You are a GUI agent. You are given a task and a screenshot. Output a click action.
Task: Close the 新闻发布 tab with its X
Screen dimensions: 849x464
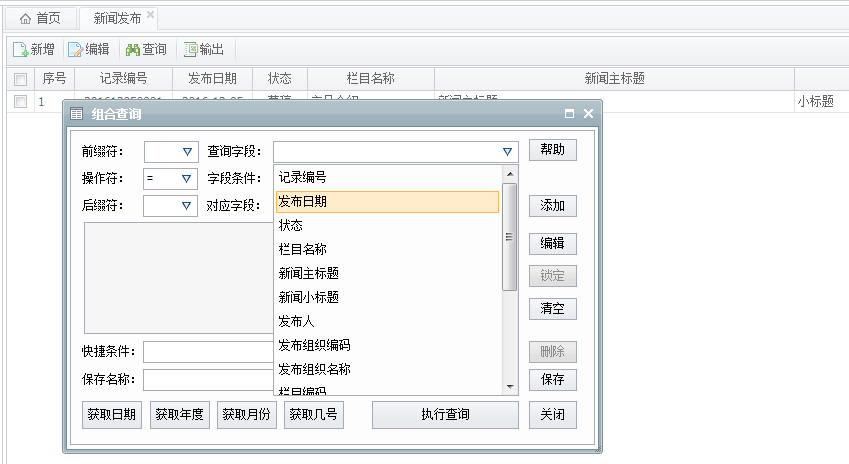[x=150, y=16]
